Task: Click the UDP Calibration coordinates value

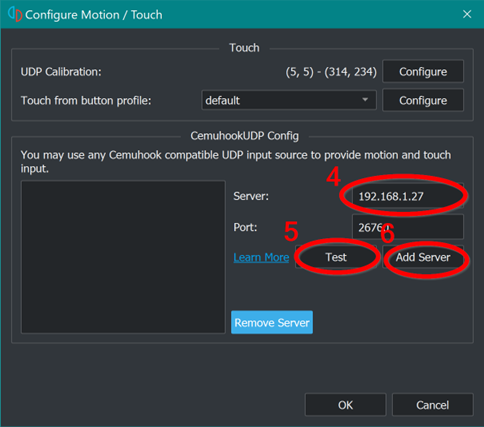Action: (331, 72)
